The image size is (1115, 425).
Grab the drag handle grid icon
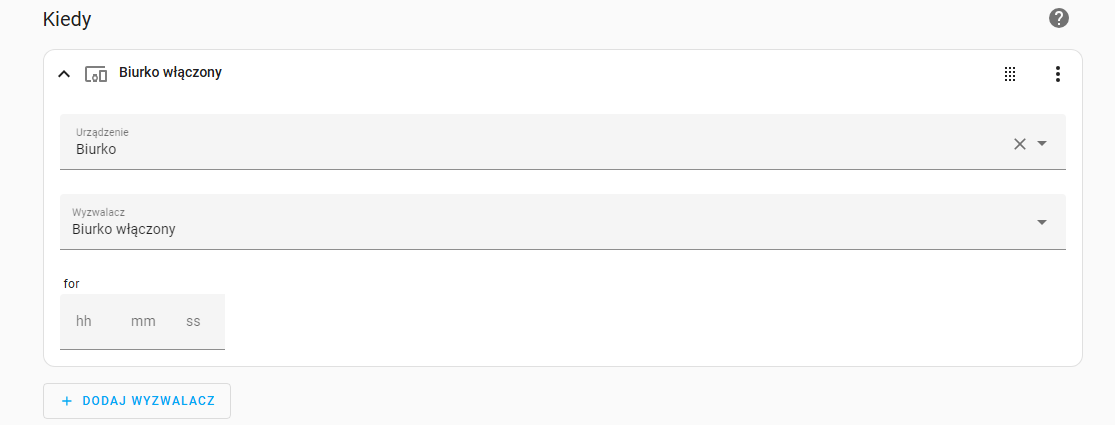click(x=1010, y=74)
